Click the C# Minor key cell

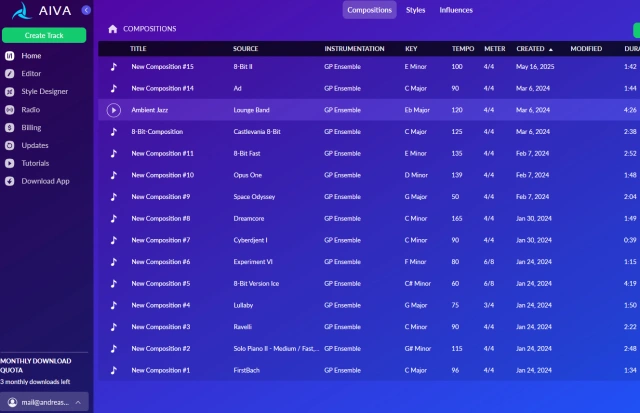tap(418, 283)
